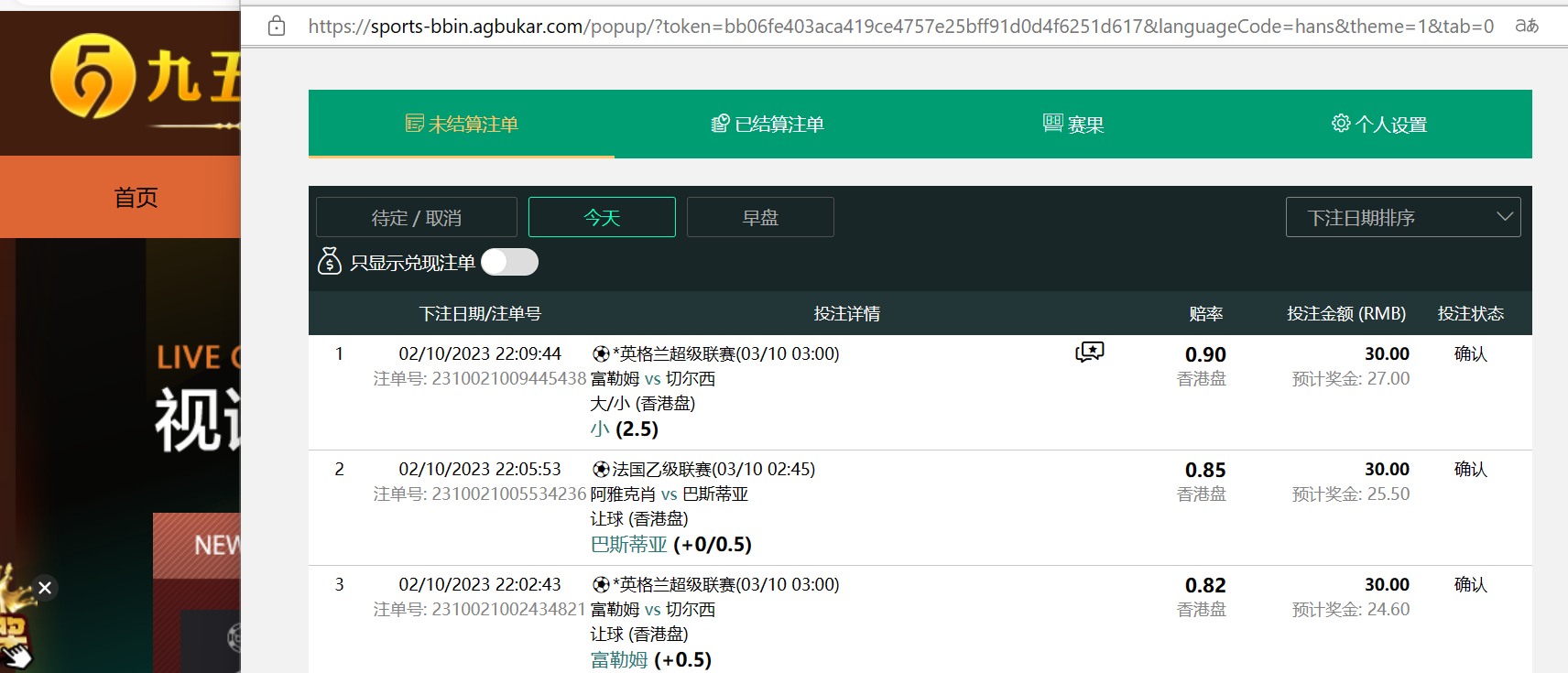This screenshot has width=1568, height=673.
Task: Click the cash-out money bag icon
Action: [330, 261]
